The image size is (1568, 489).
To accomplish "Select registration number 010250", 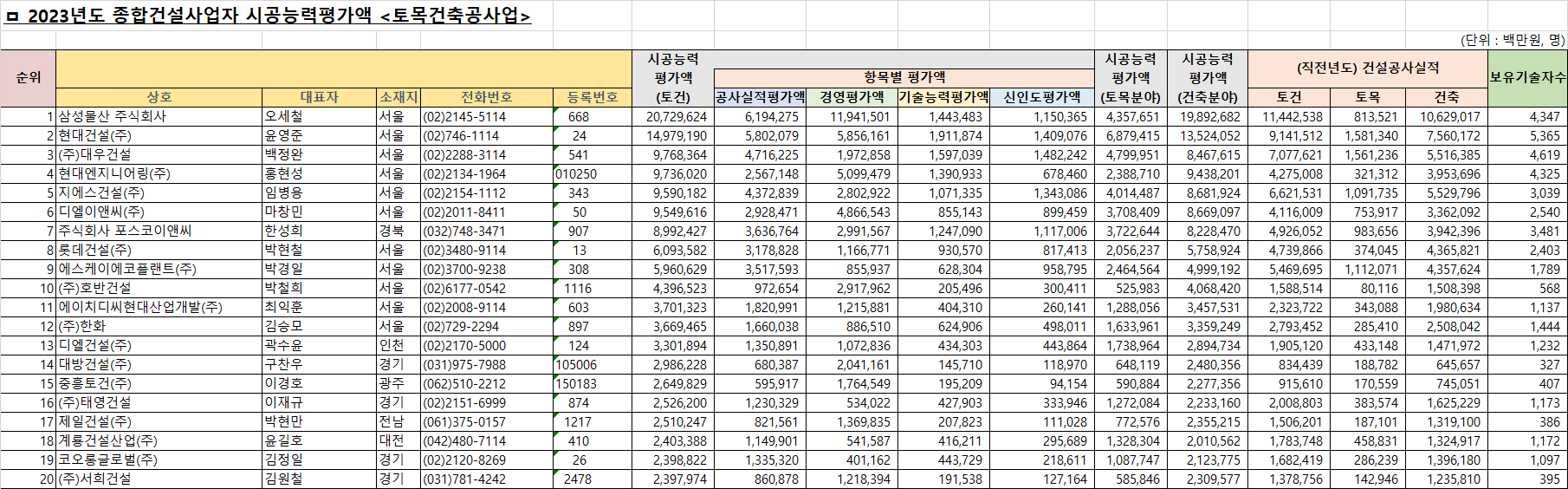I will point(593,173).
